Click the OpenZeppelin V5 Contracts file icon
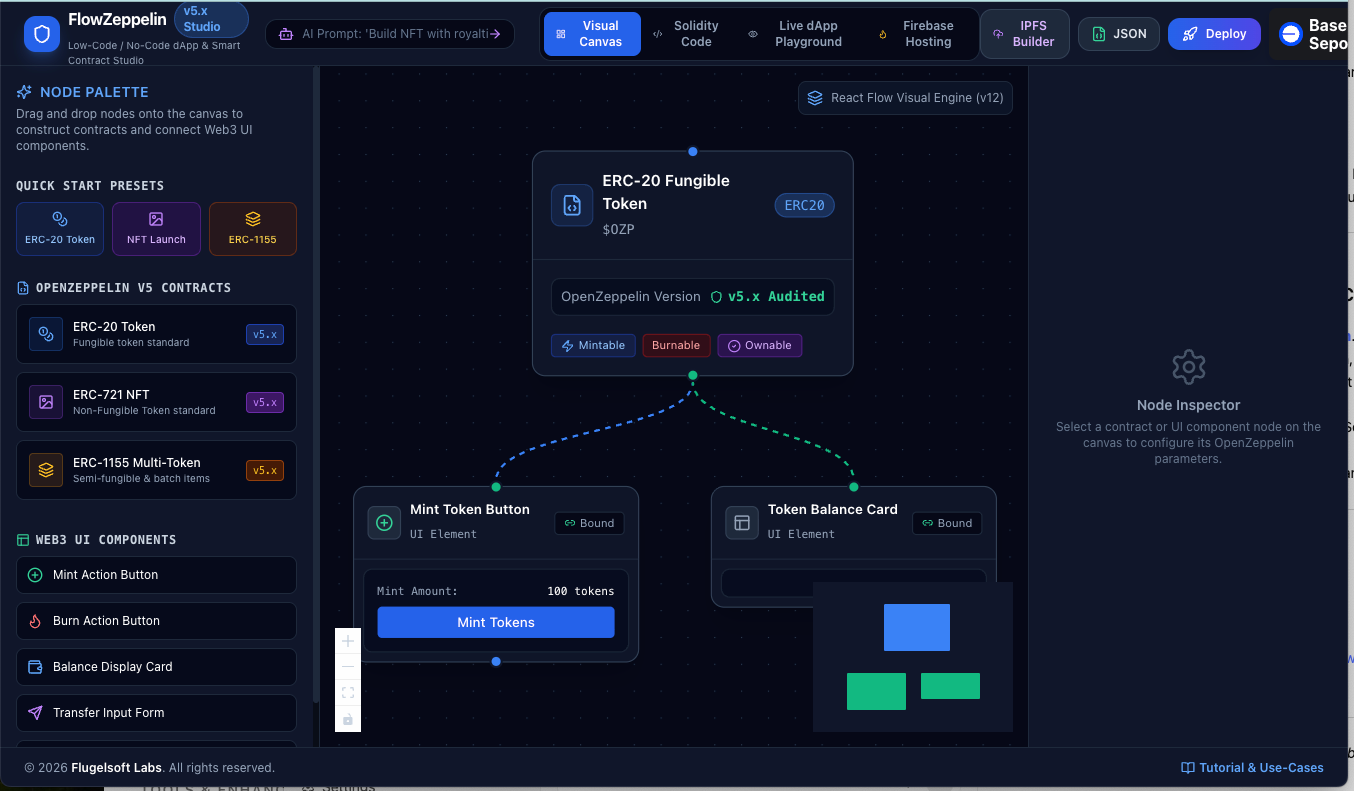The image size is (1354, 791). tap(23, 288)
